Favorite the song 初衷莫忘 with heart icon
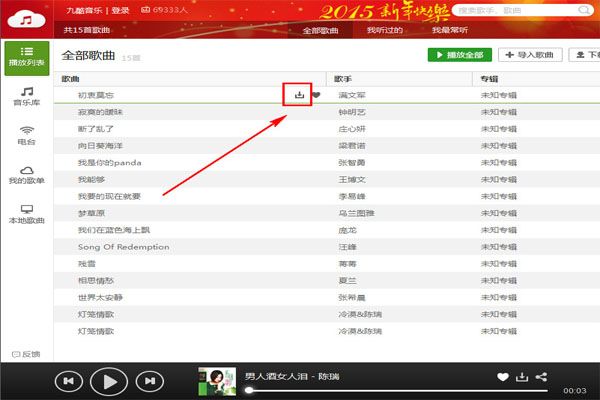Image resolution: width=600 pixels, height=400 pixels. 316,96
